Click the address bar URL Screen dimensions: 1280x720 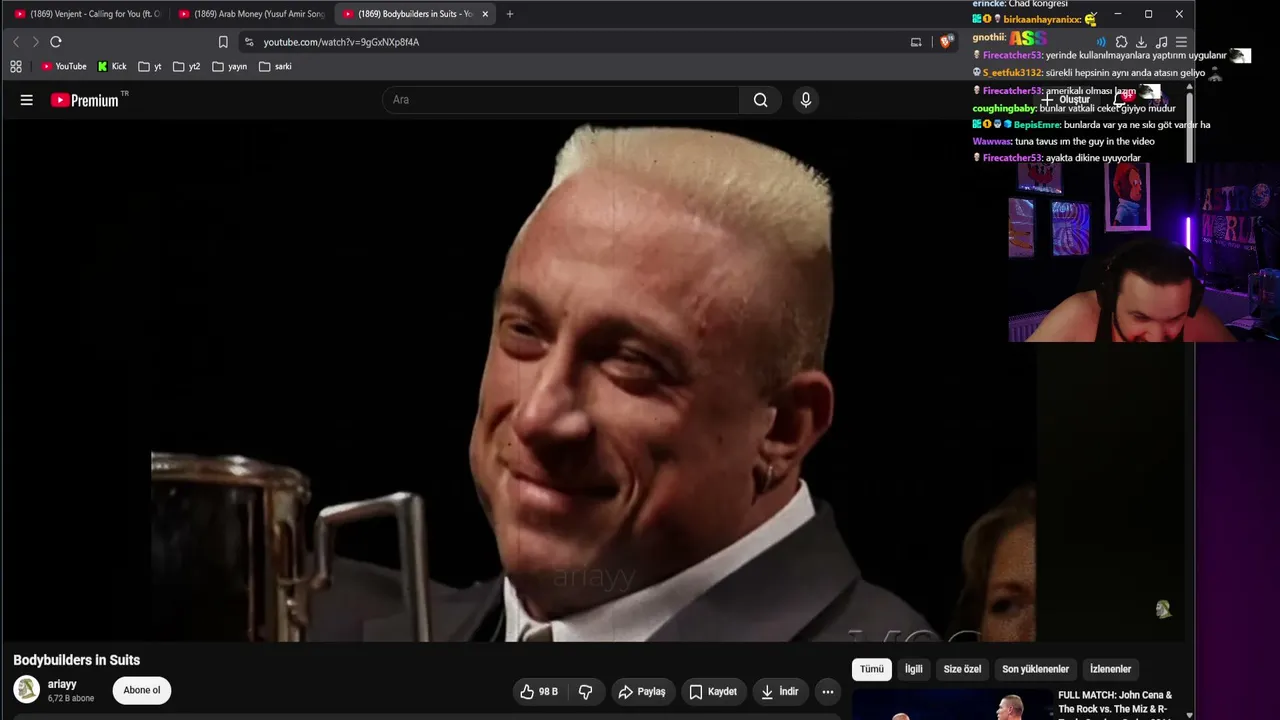point(341,42)
